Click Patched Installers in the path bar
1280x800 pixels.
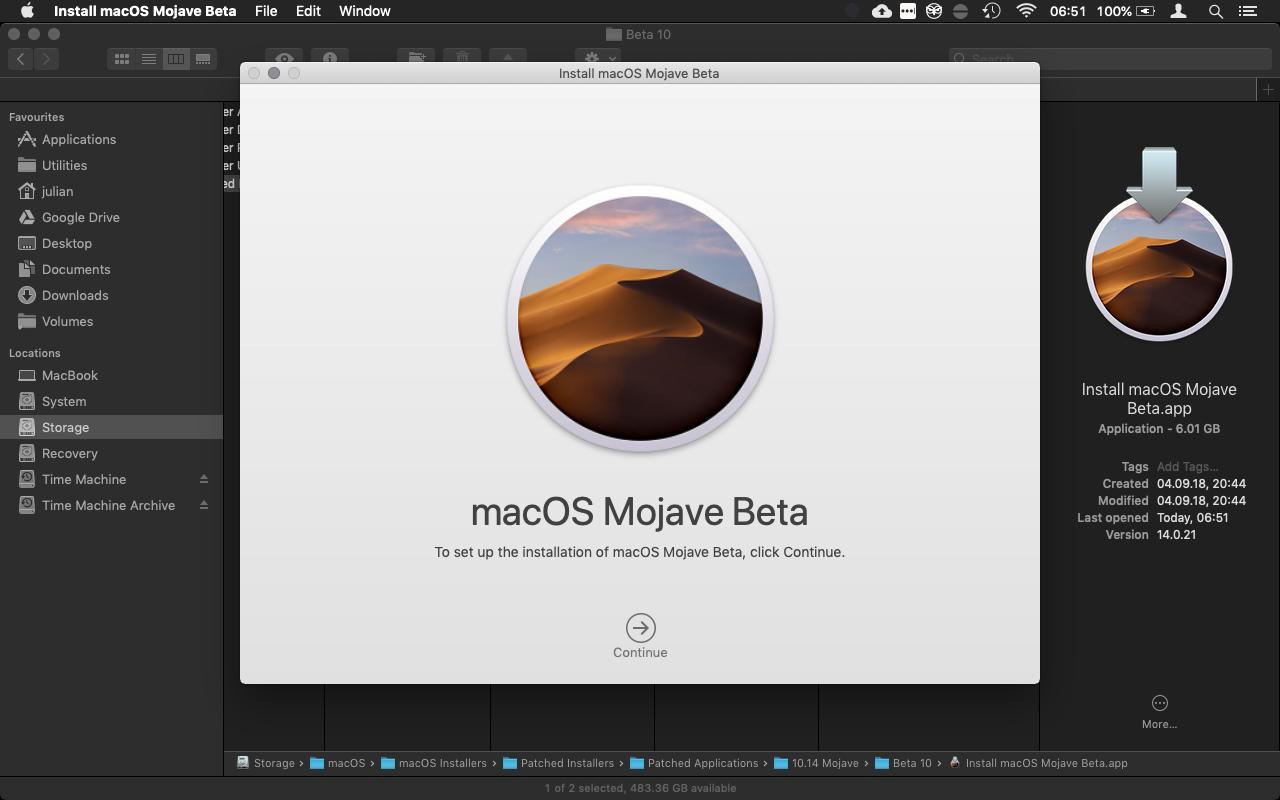click(559, 763)
